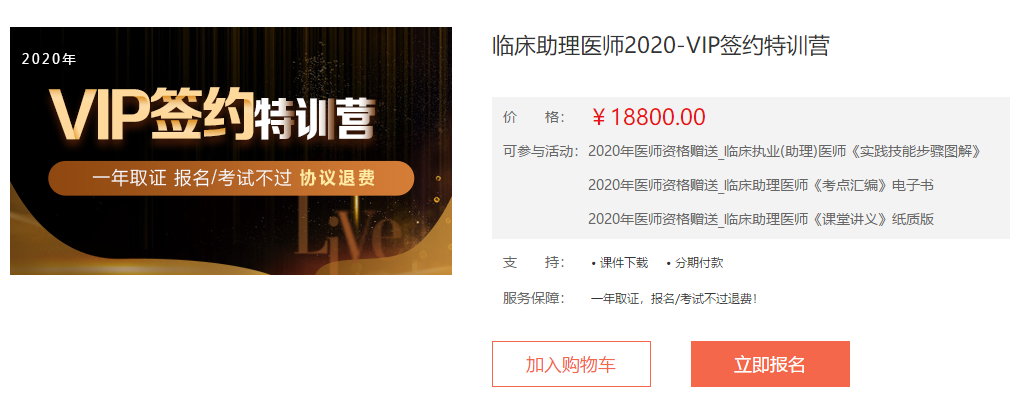This screenshot has height=404, width=1010.
Task: Click the 协议退费 text on the banner
Action: point(338,178)
